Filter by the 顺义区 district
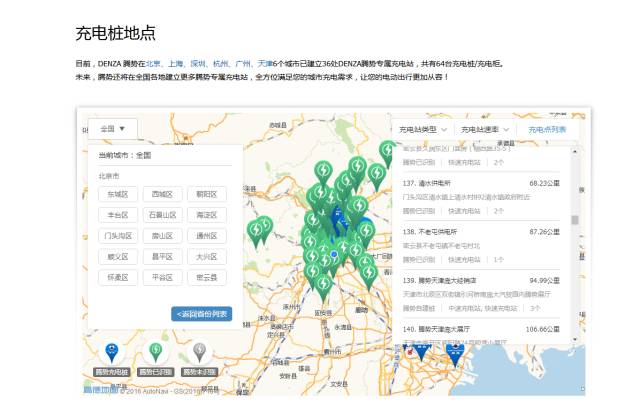The image size is (640, 415). pyautogui.click(x=118, y=257)
